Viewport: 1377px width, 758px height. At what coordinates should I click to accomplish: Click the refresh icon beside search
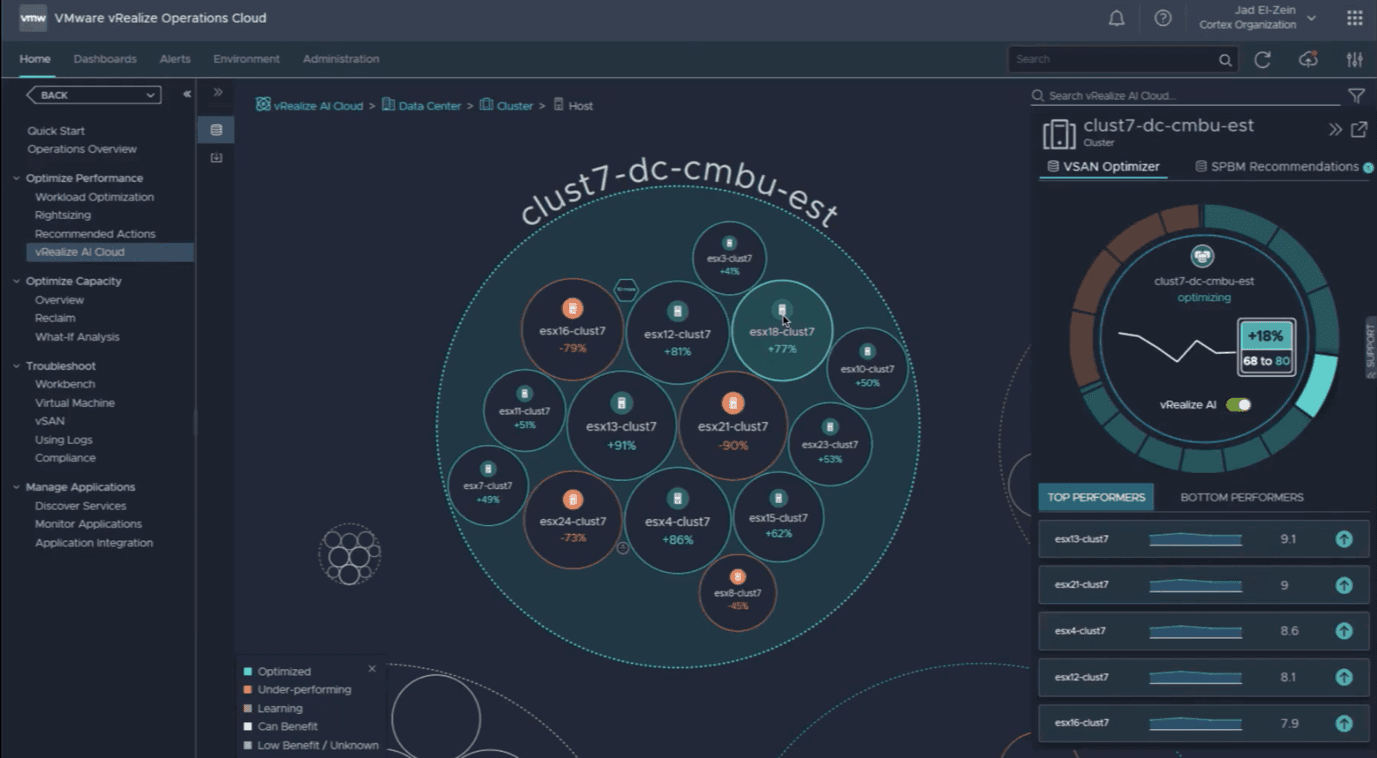(x=1262, y=60)
